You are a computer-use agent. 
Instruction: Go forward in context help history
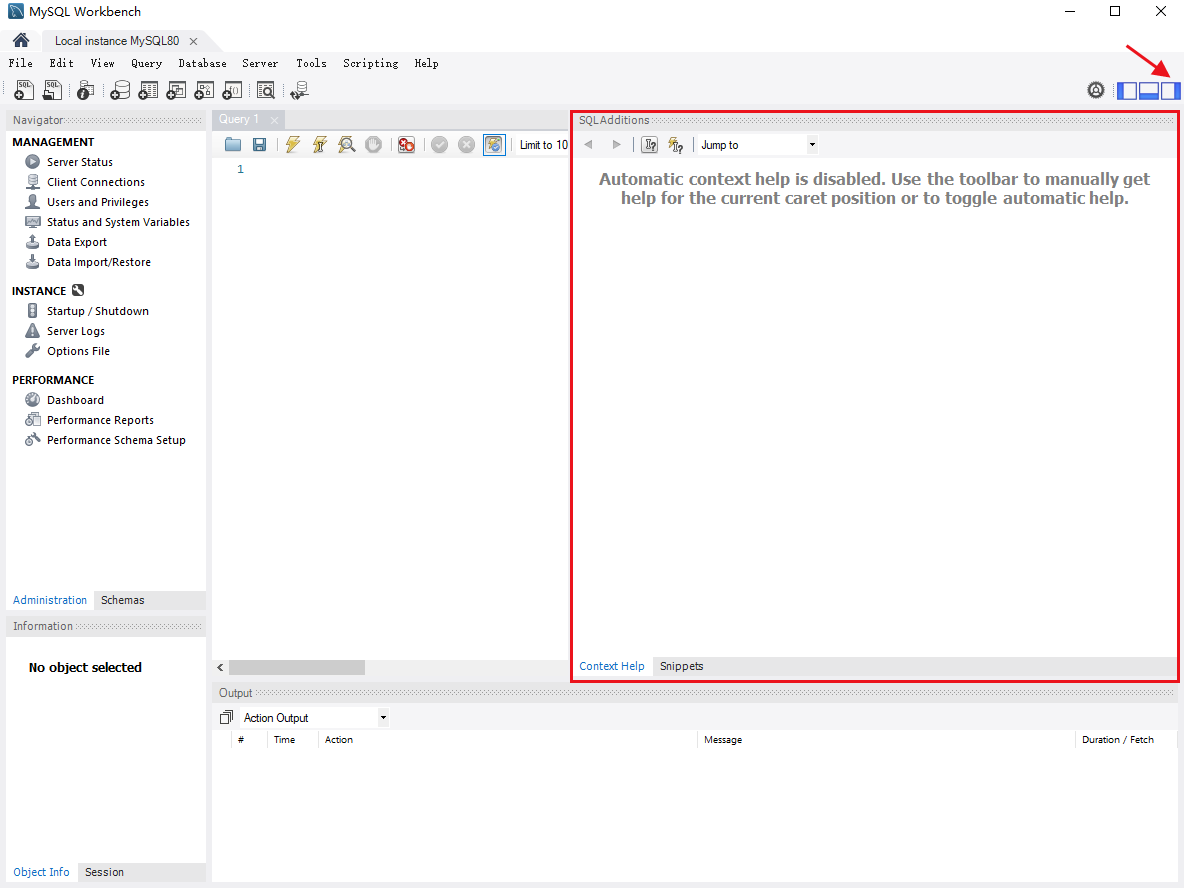tap(617, 144)
